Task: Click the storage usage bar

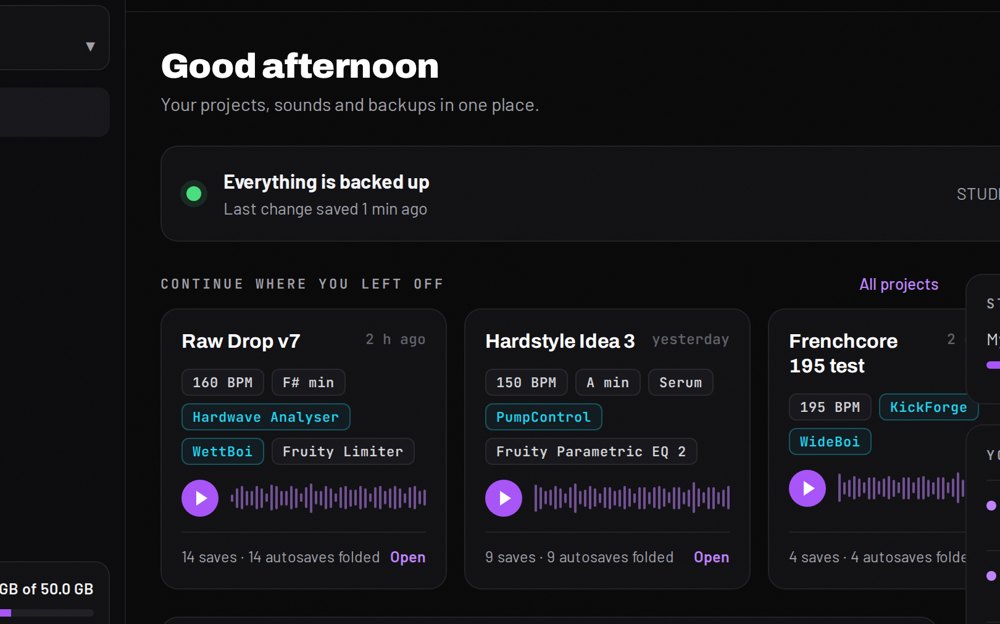Action: coord(47,613)
